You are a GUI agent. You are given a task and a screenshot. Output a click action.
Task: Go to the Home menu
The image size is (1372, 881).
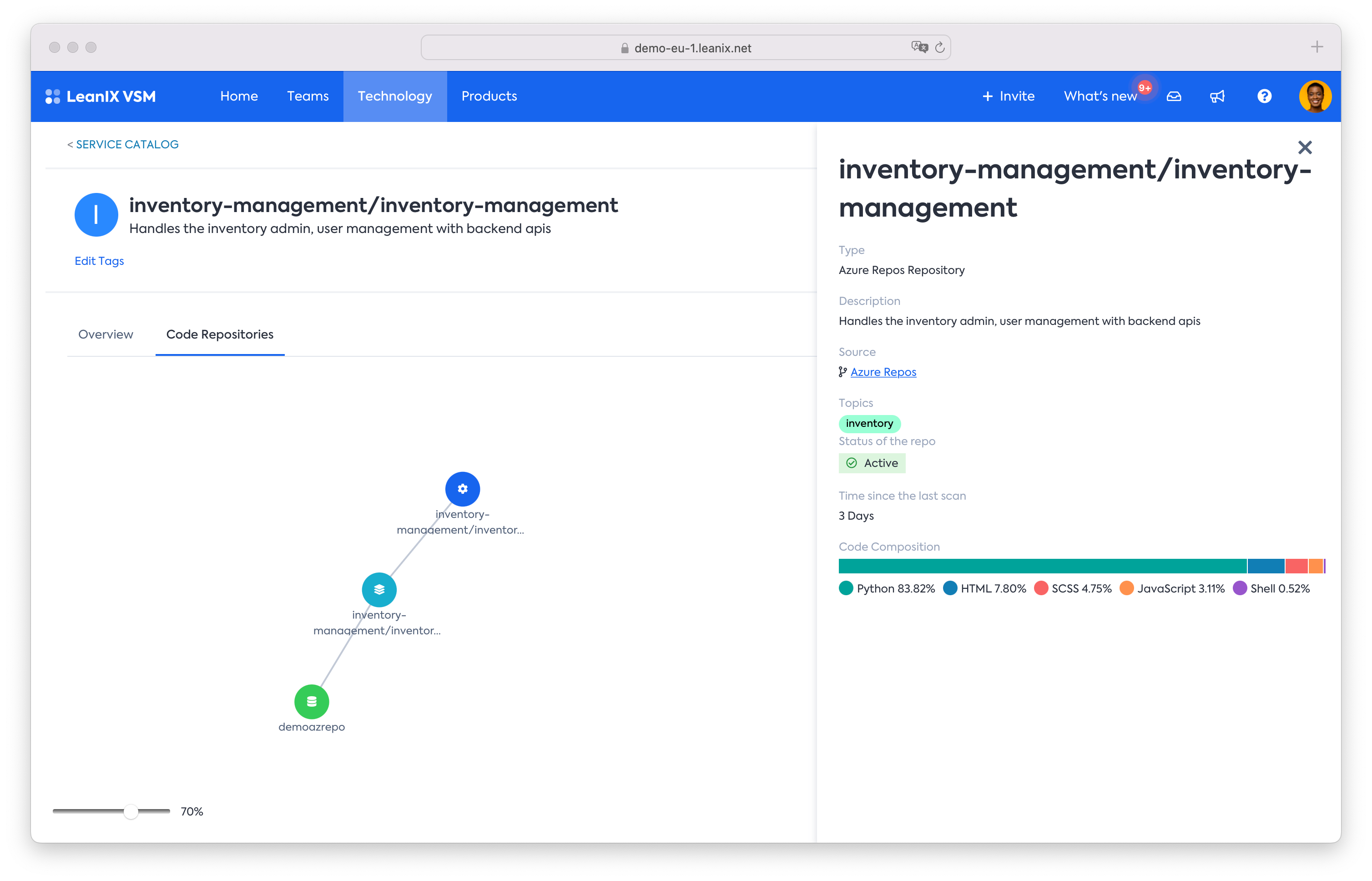point(239,96)
